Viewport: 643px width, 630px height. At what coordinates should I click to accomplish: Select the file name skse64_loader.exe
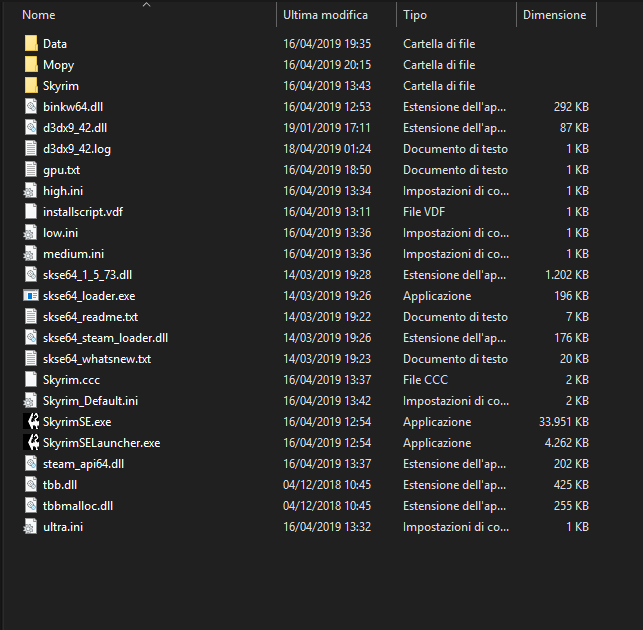coord(89,296)
